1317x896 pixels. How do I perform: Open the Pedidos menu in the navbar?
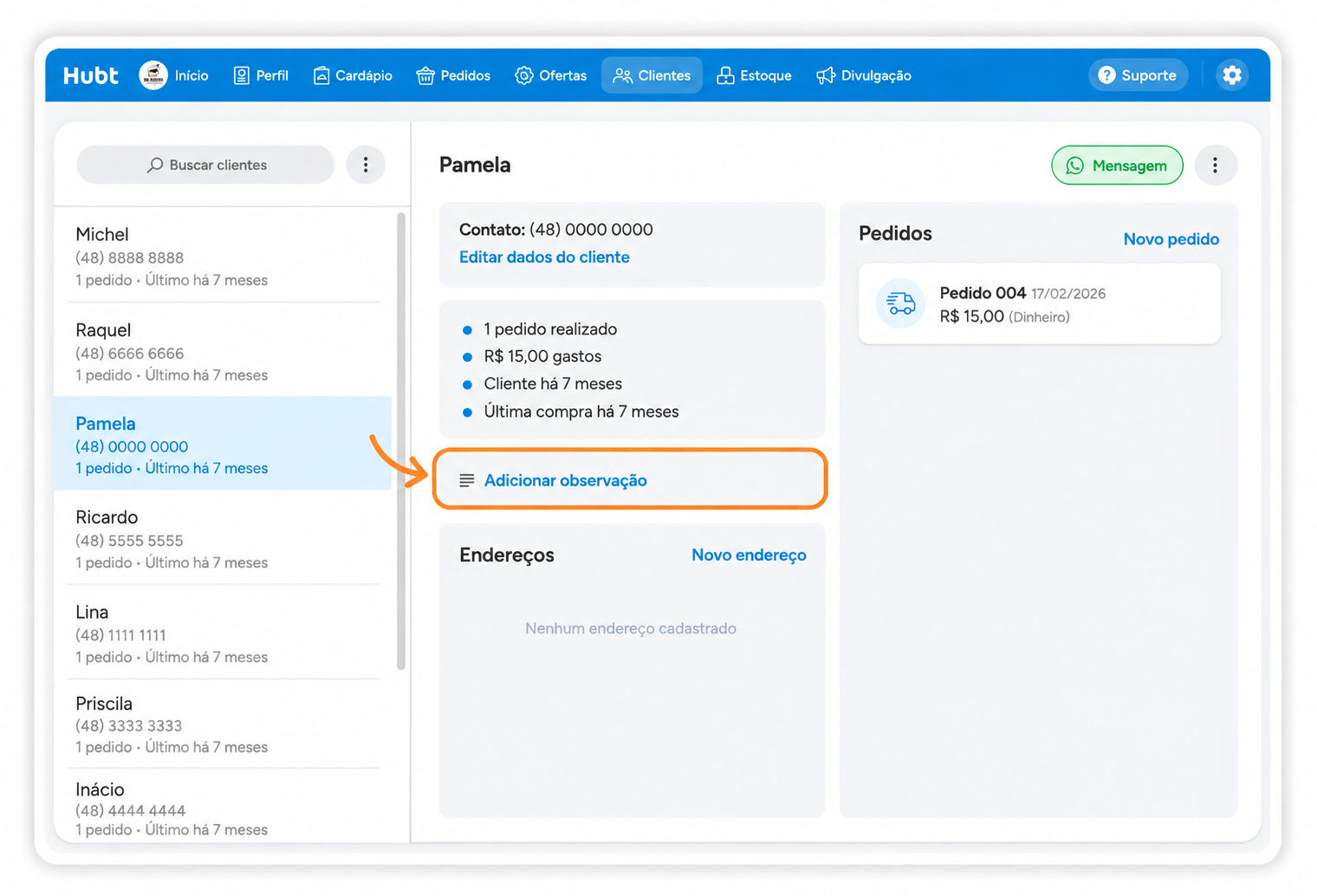453,75
